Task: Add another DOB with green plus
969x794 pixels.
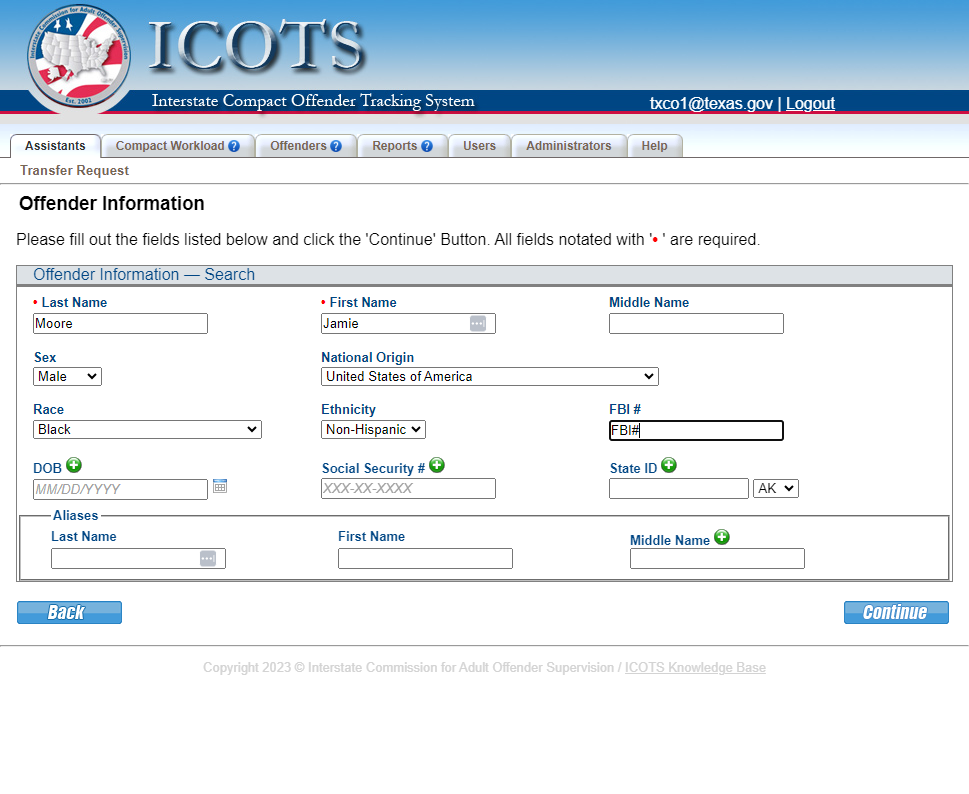Action: point(74,465)
